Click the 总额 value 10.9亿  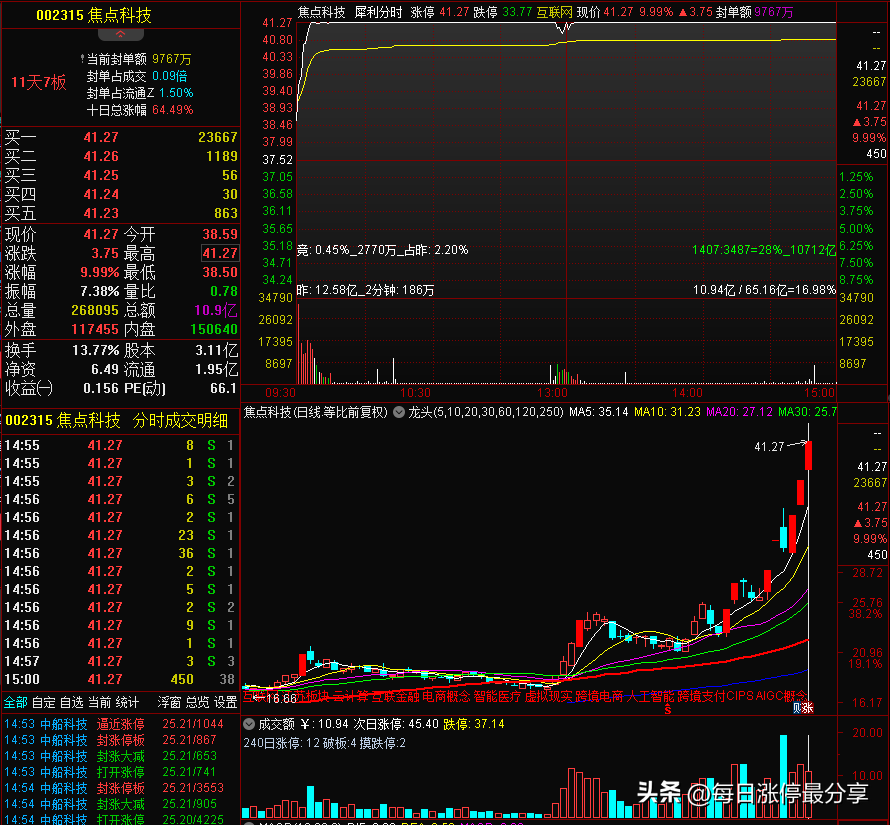click(x=216, y=310)
